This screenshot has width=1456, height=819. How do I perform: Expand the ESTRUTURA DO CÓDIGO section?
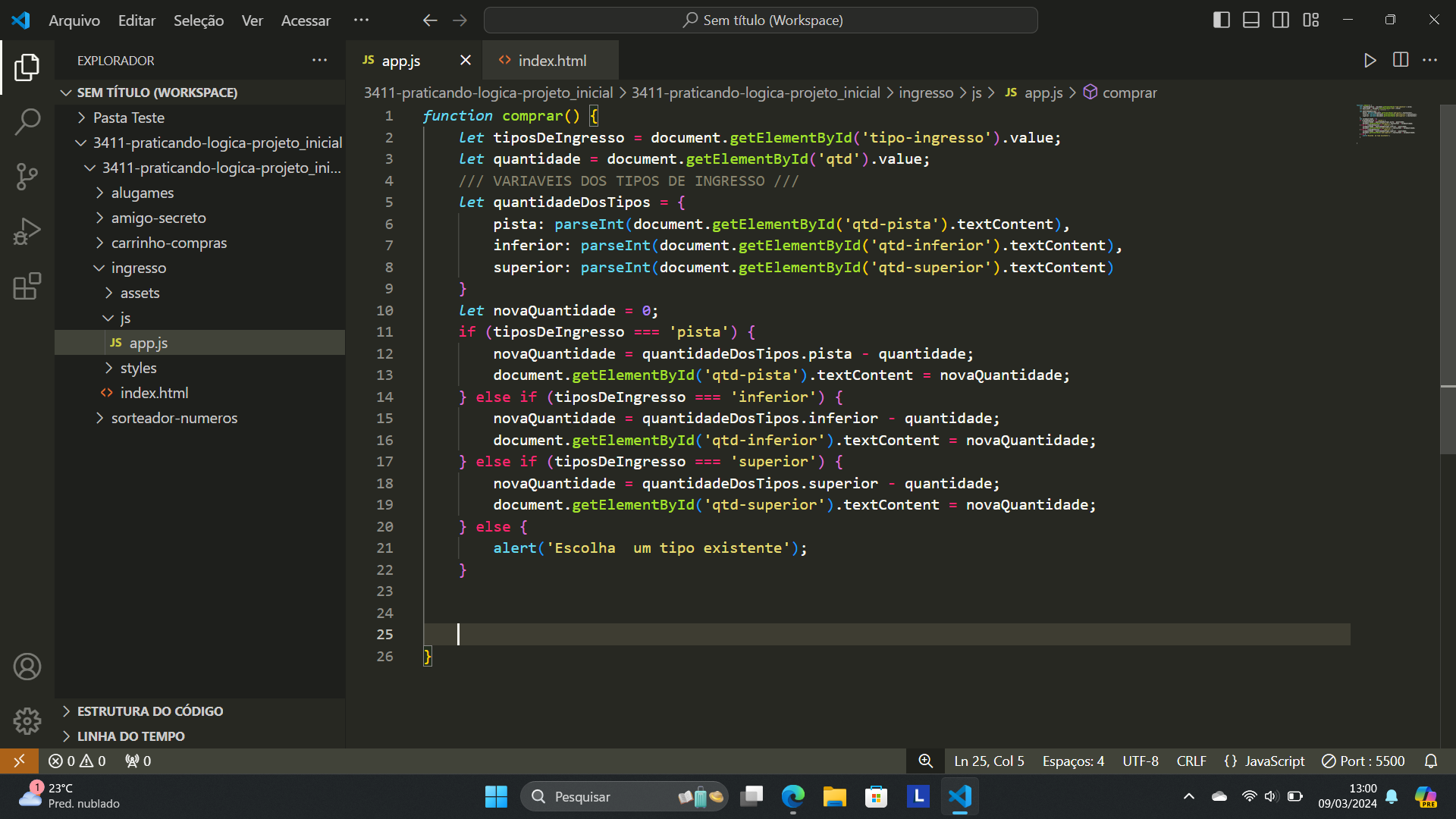(x=200, y=711)
